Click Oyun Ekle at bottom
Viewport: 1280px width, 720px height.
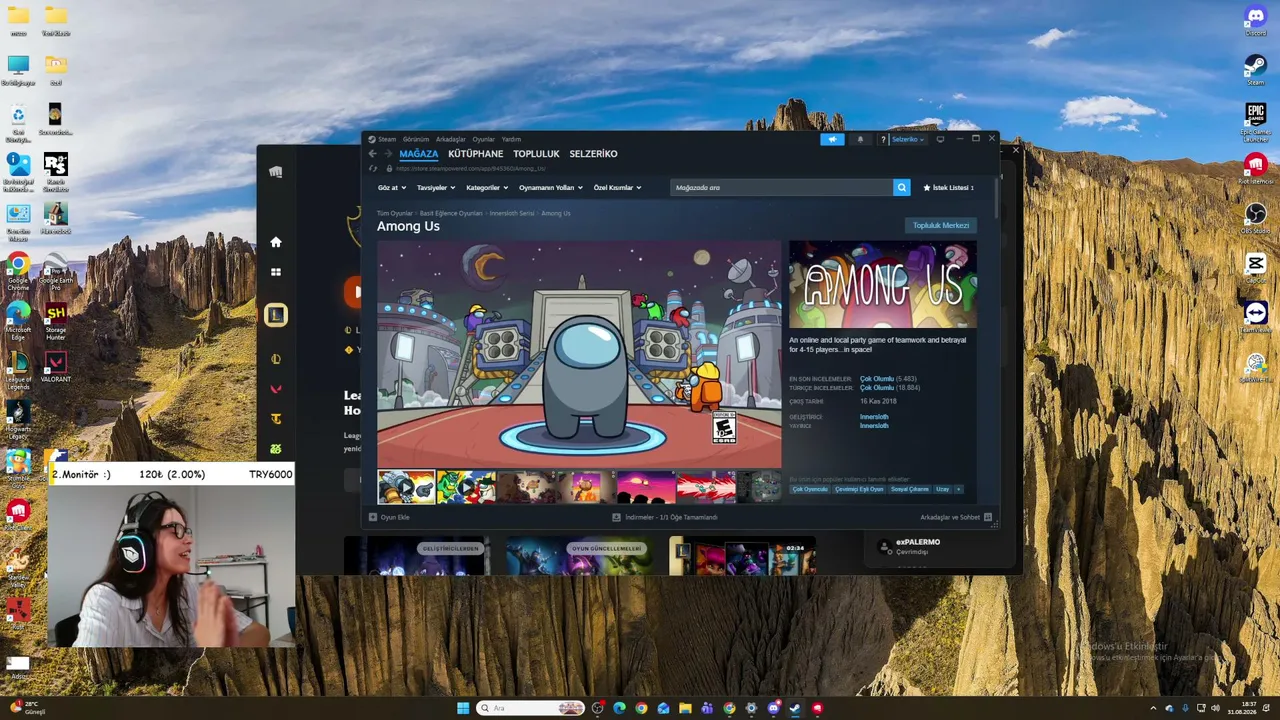389,517
